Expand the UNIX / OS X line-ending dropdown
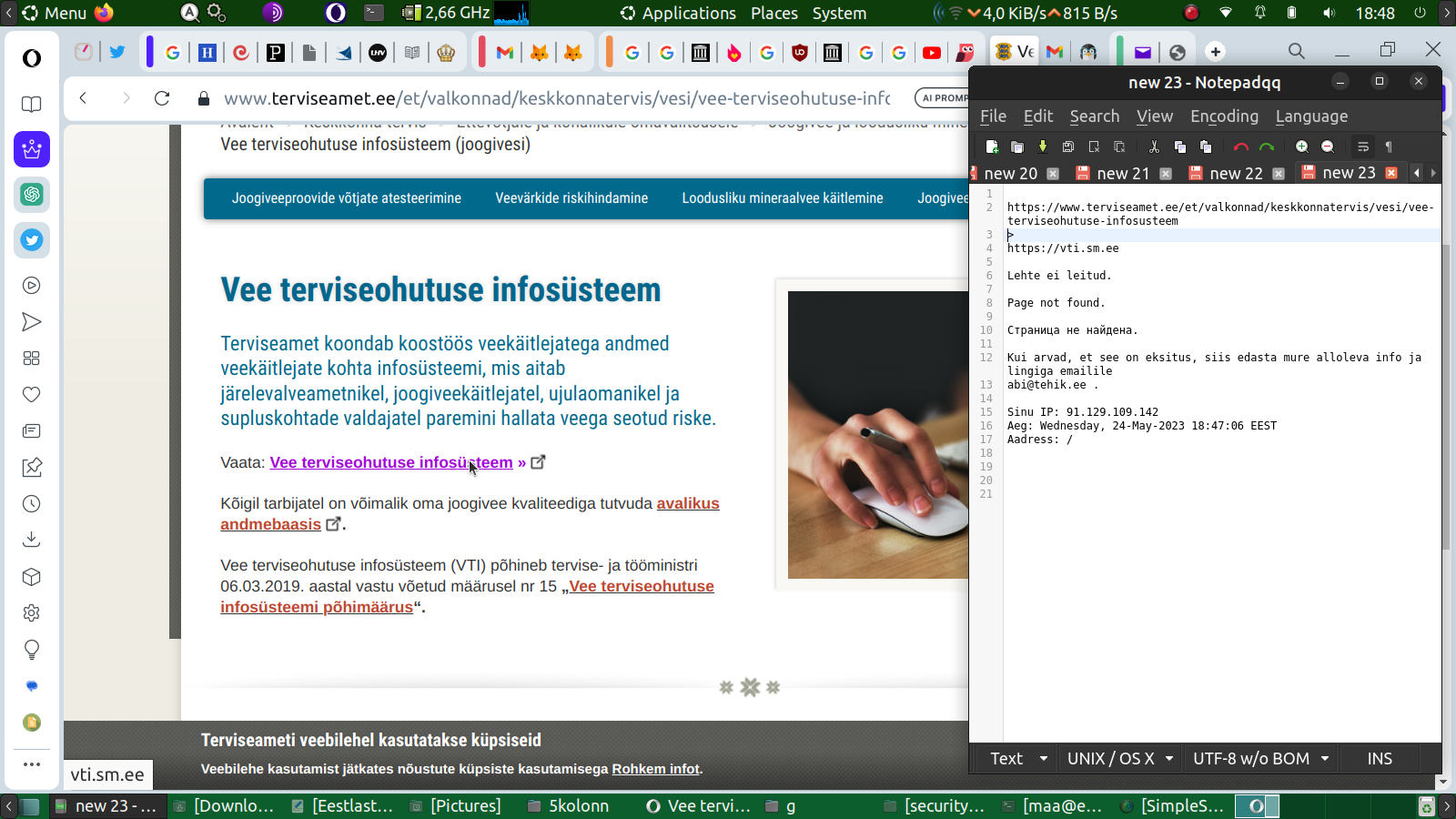 (x=1119, y=759)
